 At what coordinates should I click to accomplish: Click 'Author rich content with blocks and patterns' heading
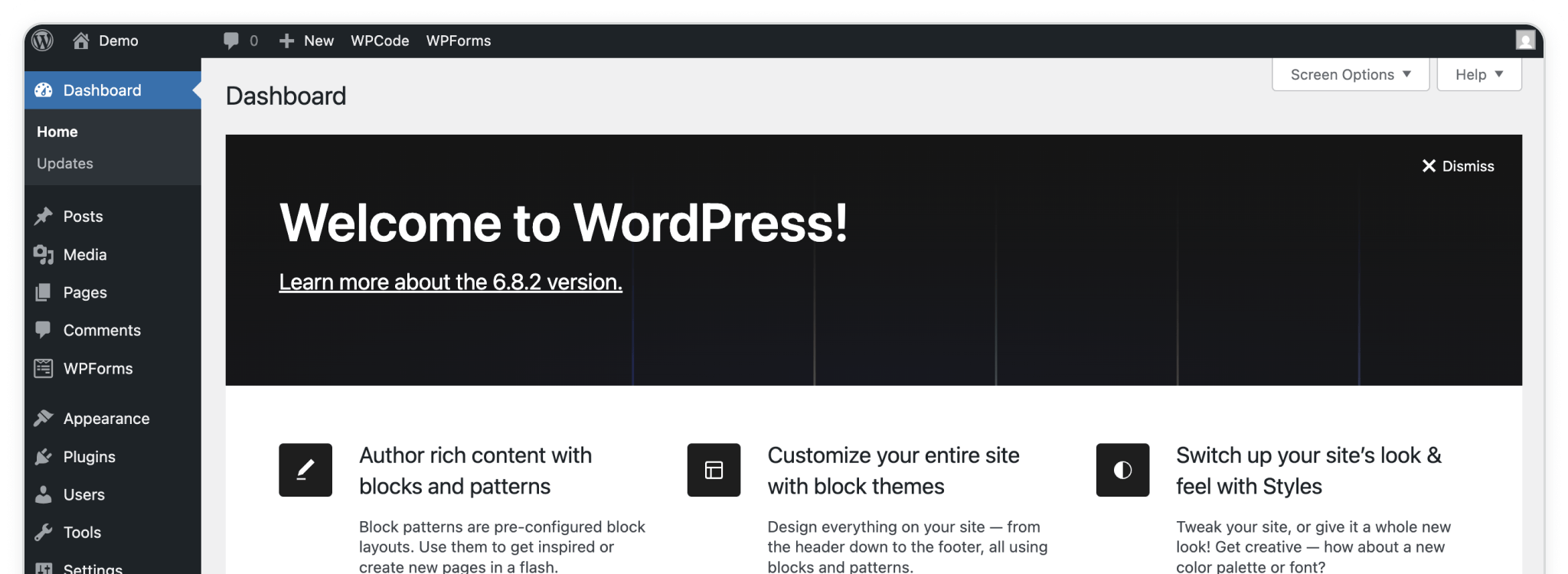pyautogui.click(x=475, y=471)
